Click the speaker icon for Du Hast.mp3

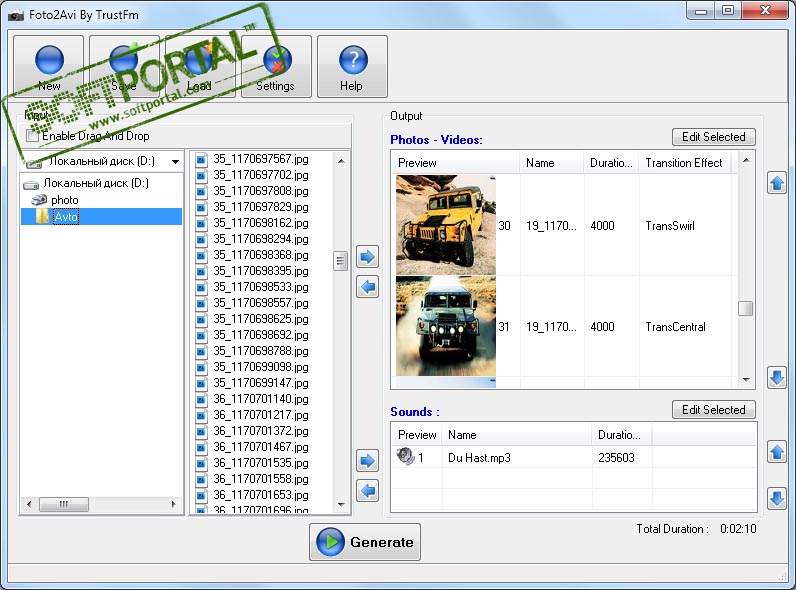pos(406,456)
